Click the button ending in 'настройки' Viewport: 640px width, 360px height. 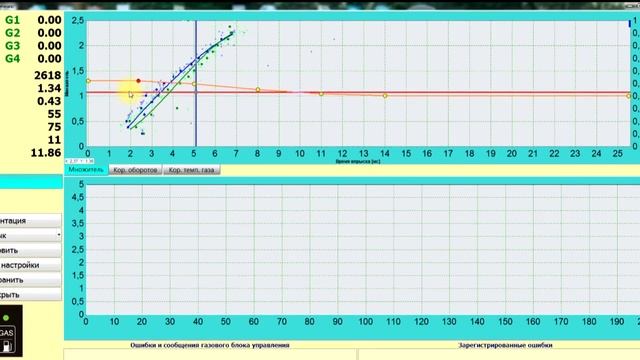point(31,265)
